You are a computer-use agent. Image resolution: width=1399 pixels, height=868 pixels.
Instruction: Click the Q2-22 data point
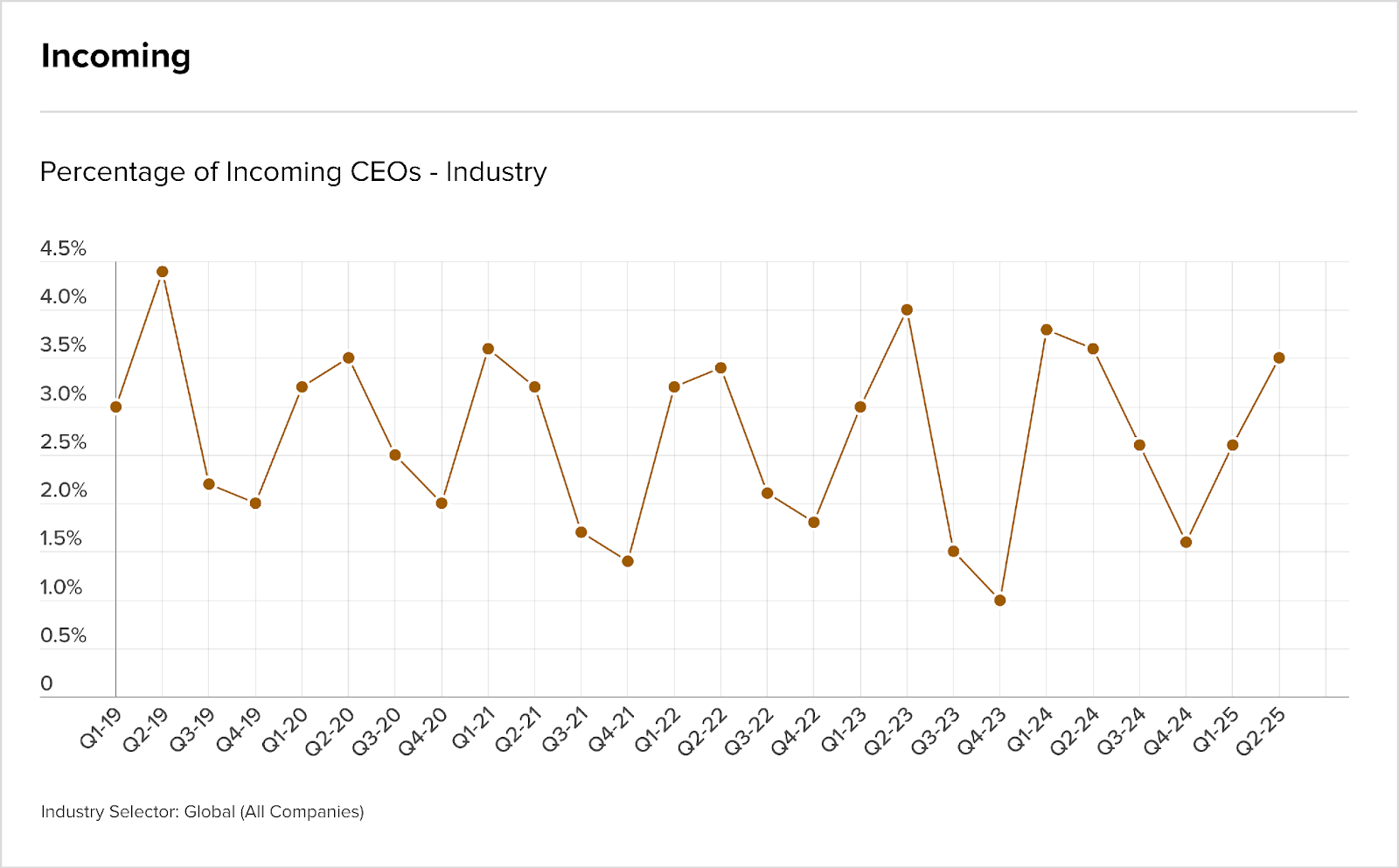click(721, 368)
